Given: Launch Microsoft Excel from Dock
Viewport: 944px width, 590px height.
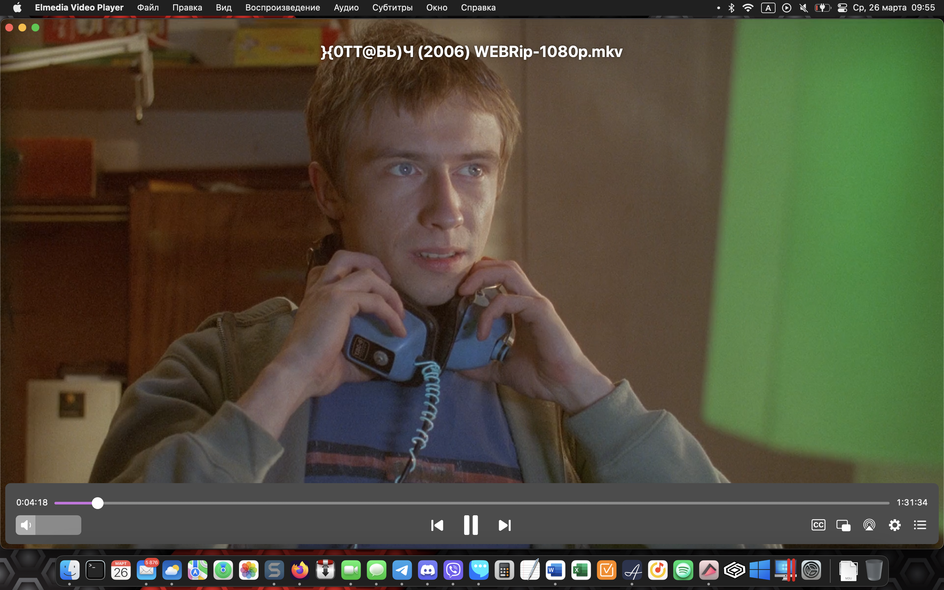Looking at the screenshot, I should click(581, 570).
